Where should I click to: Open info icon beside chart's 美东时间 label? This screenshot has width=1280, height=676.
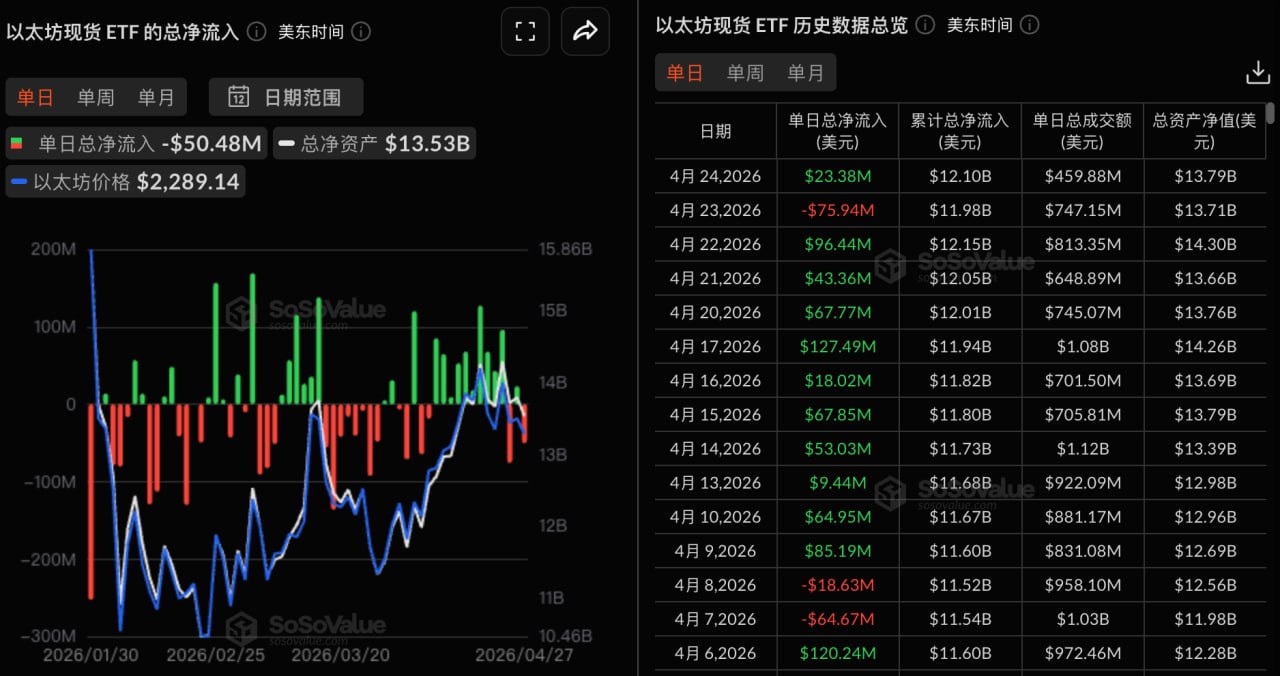pyautogui.click(x=361, y=32)
